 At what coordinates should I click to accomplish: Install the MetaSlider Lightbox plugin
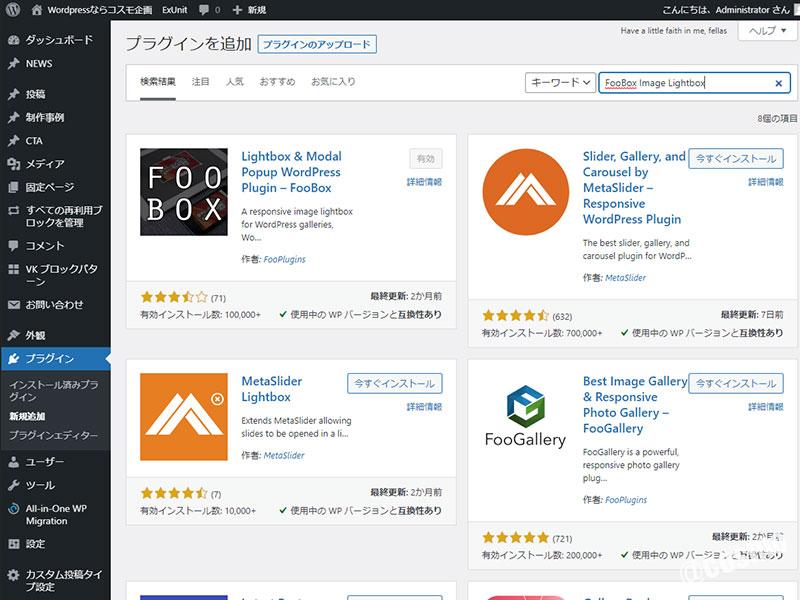tap(394, 383)
